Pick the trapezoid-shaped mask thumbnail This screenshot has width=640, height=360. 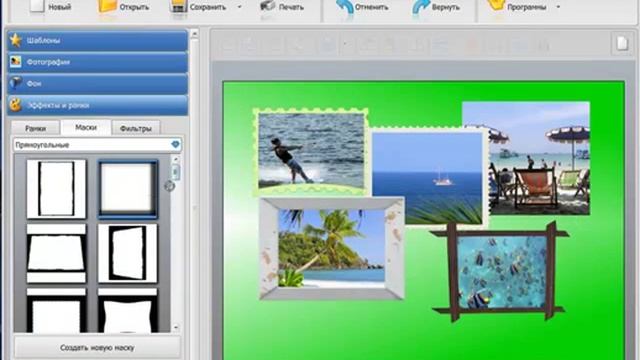click(x=56, y=253)
